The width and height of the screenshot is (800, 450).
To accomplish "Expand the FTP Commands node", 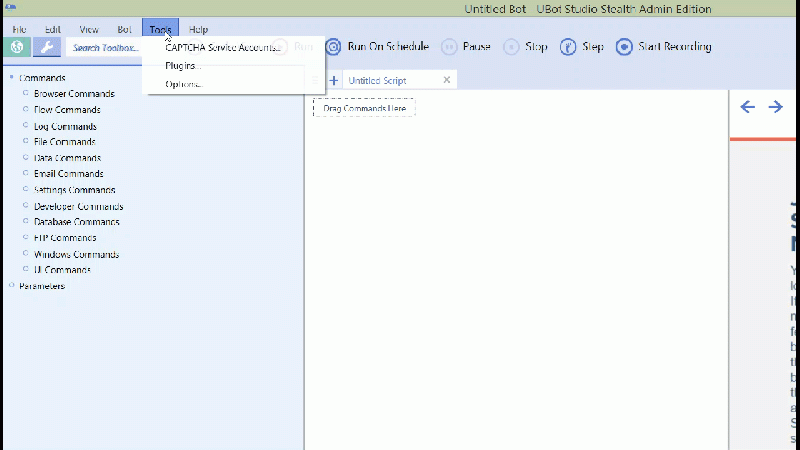I will tap(26, 237).
